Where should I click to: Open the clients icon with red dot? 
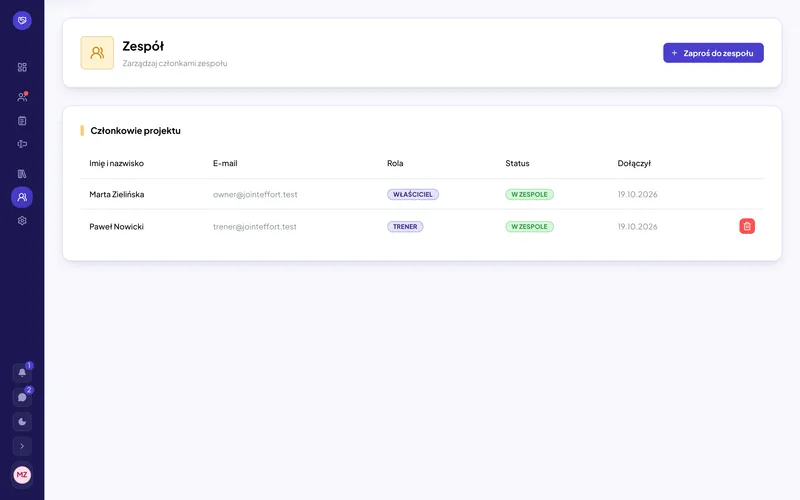(22, 96)
